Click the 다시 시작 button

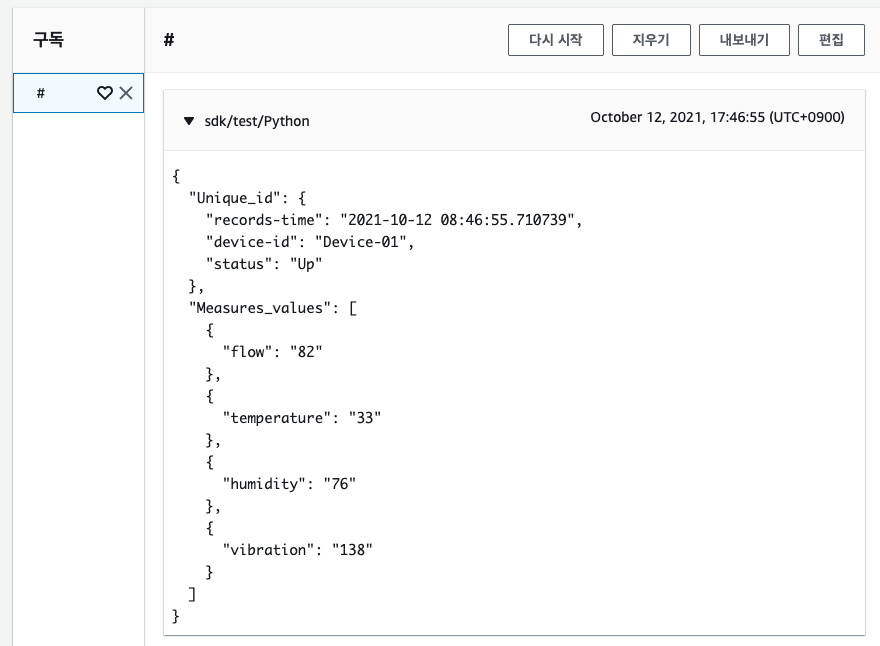coord(556,40)
